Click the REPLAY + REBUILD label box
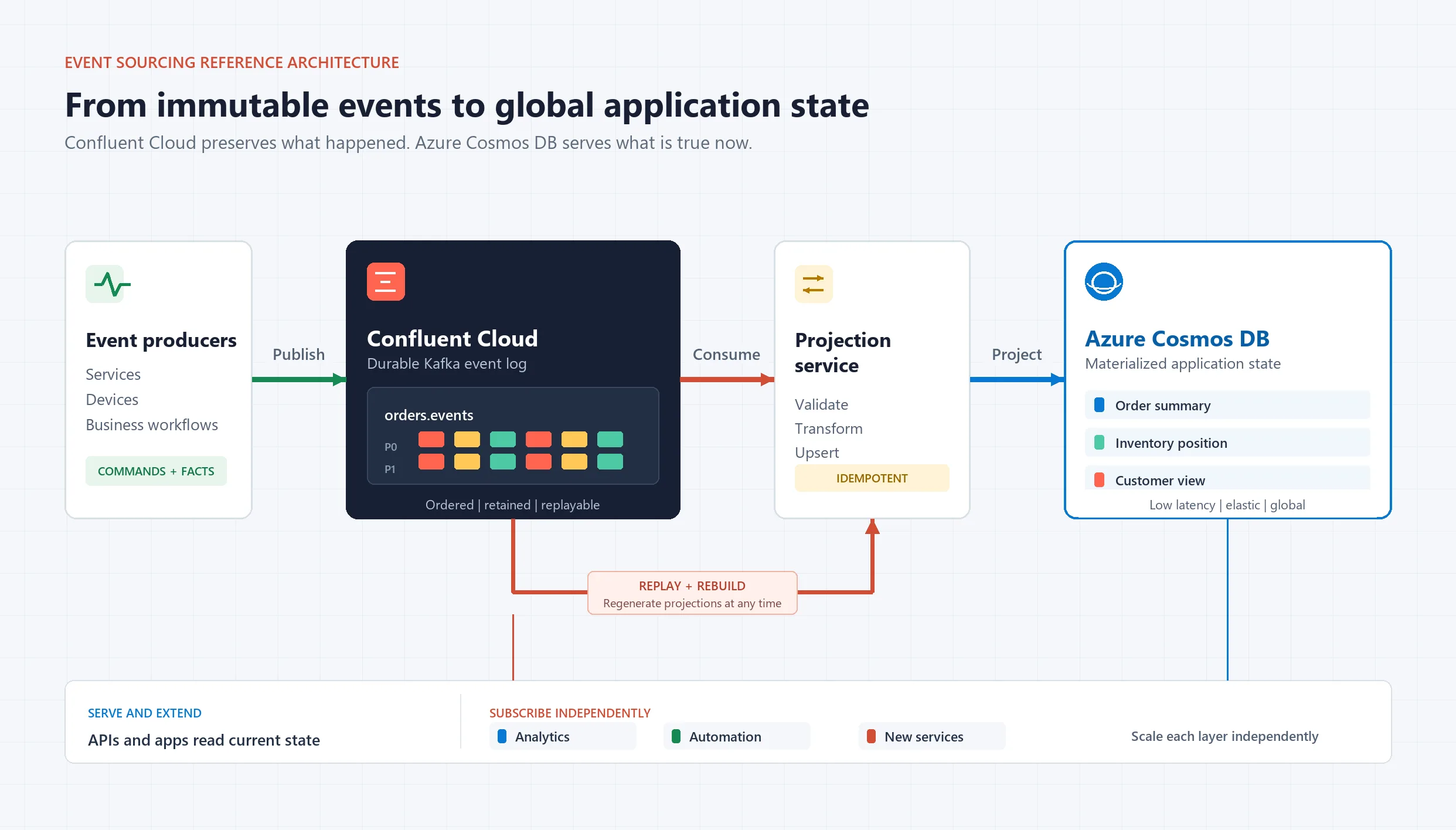 tap(692, 593)
